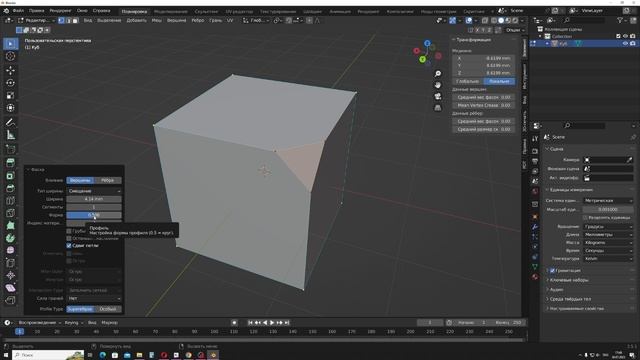This screenshot has width=640, height=360.
Task: Click the green Y axis on navigation gizmo
Action: [x=423, y=60]
